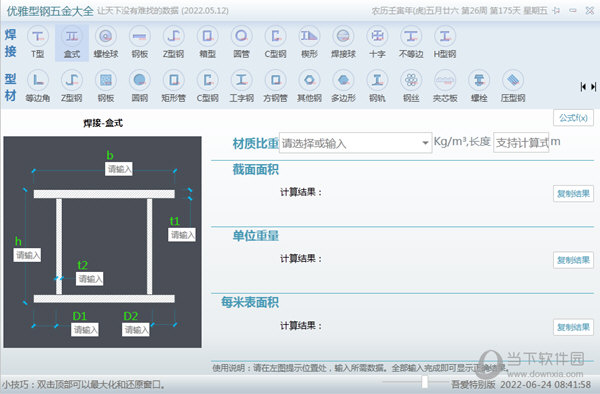Expand the 材质比重 material dropdown
This screenshot has width=600, height=394.
point(425,143)
